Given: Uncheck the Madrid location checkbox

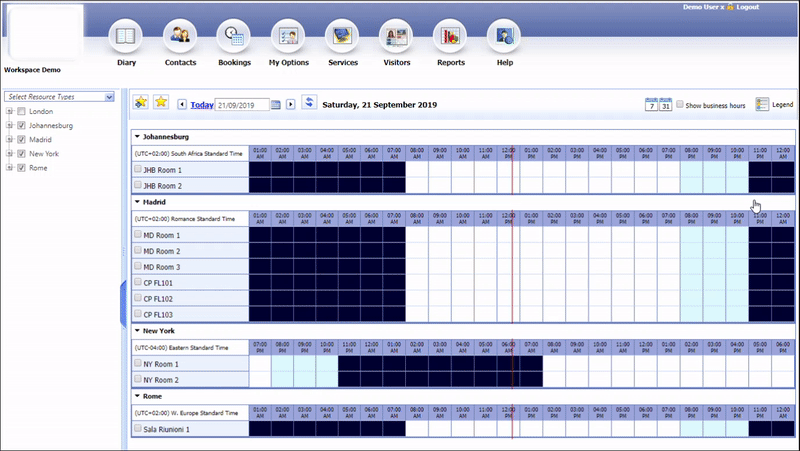Looking at the screenshot, I should pos(21,139).
